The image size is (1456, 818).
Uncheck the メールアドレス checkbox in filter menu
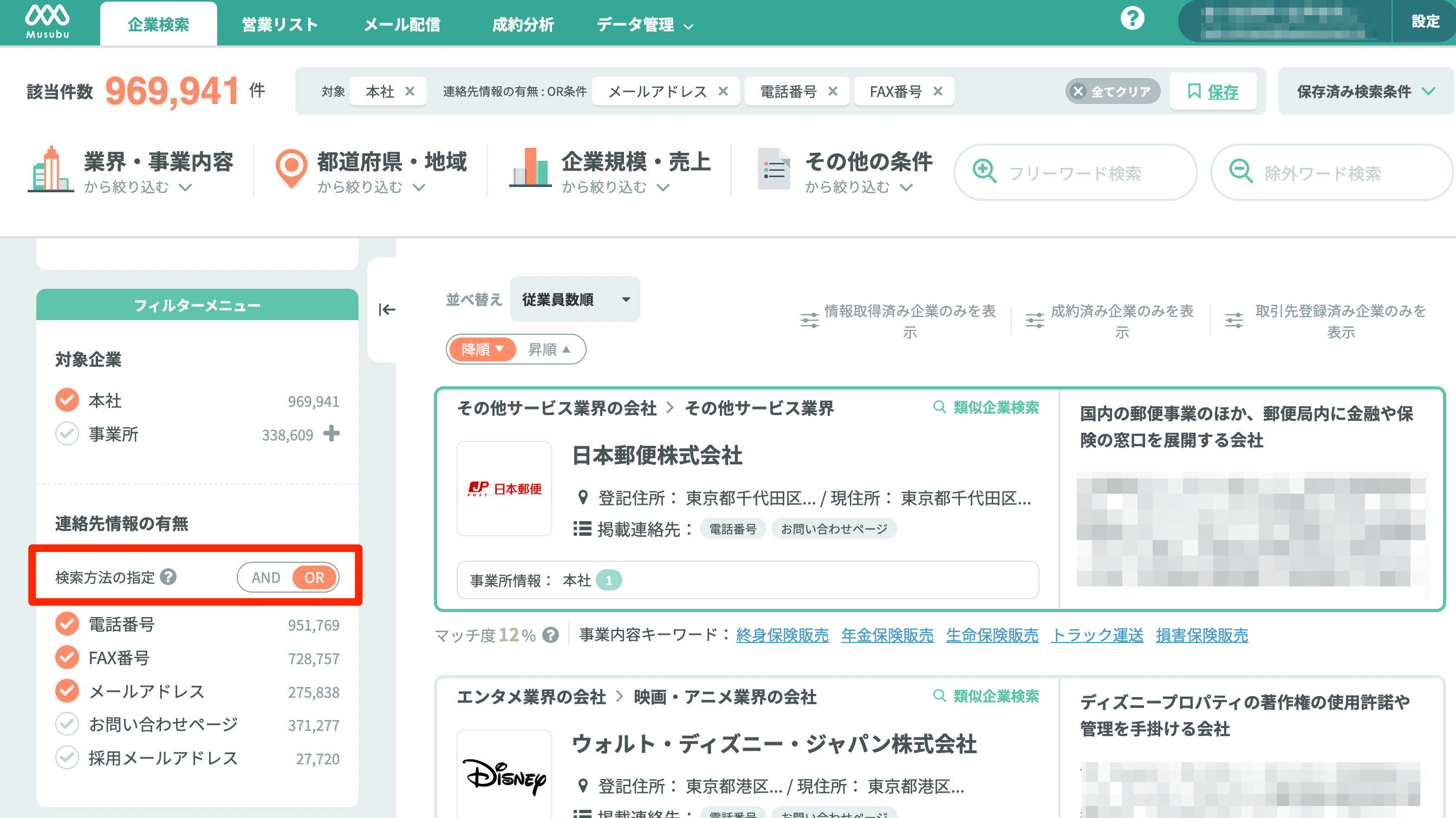point(67,691)
